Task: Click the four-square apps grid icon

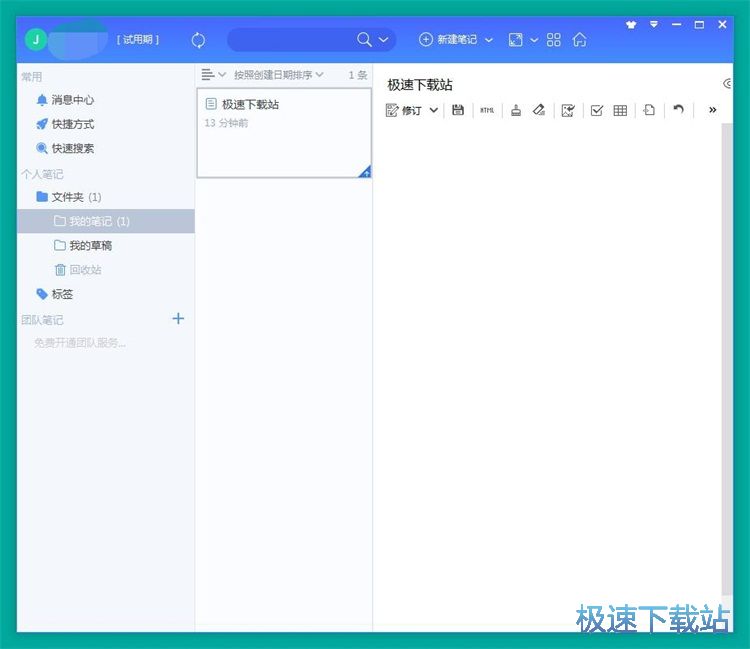Action: (x=553, y=40)
